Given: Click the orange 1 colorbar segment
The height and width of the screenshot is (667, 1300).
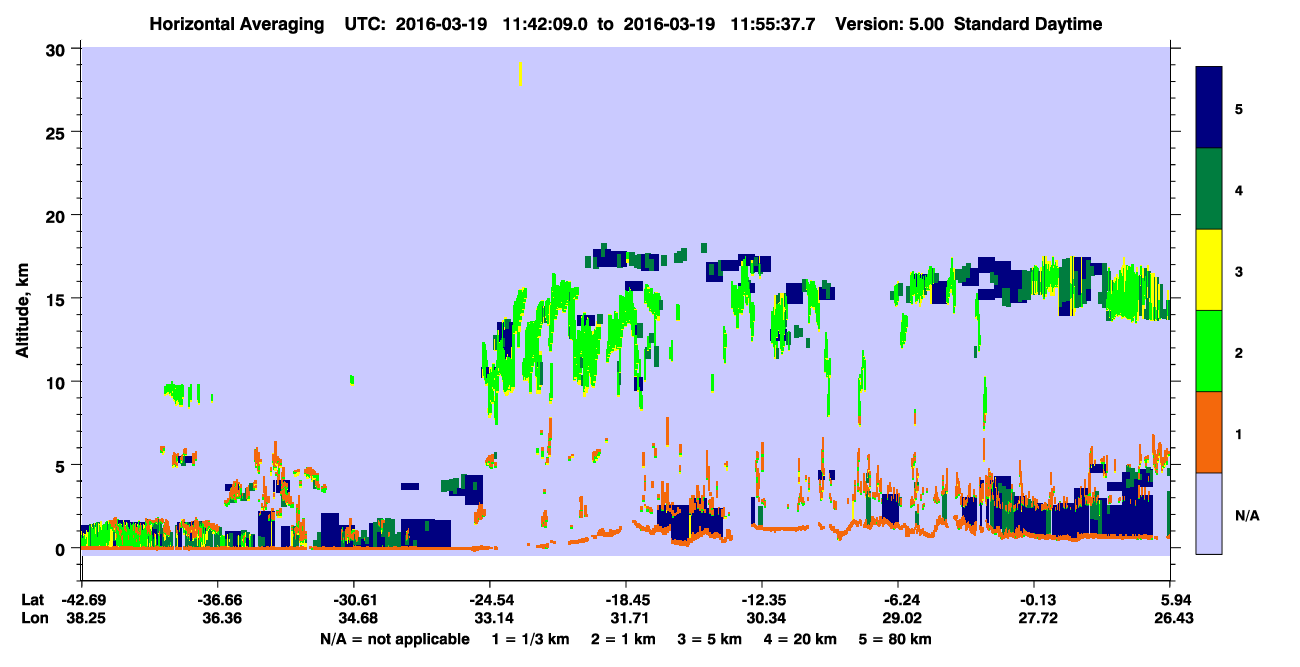Looking at the screenshot, I should coord(1209,432).
